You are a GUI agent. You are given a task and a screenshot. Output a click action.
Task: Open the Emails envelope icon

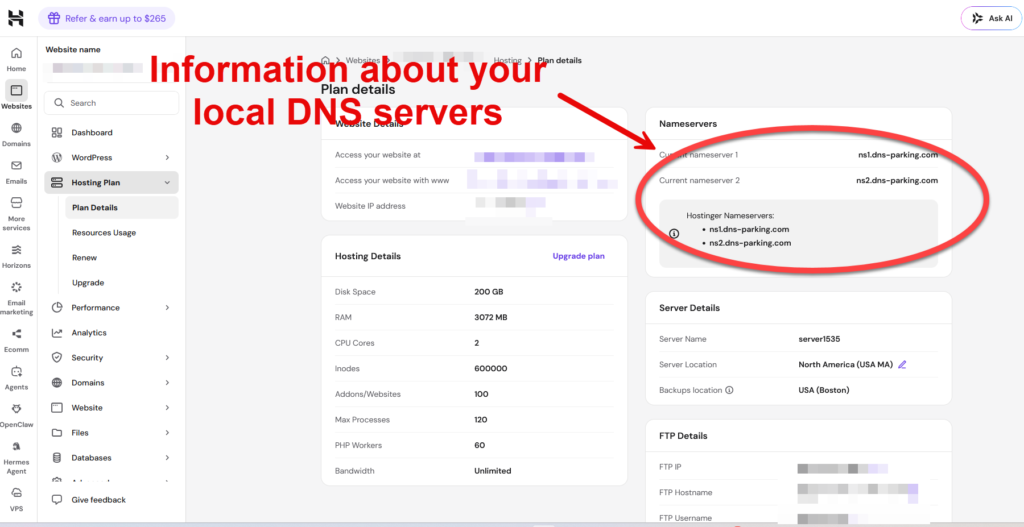coord(16,165)
